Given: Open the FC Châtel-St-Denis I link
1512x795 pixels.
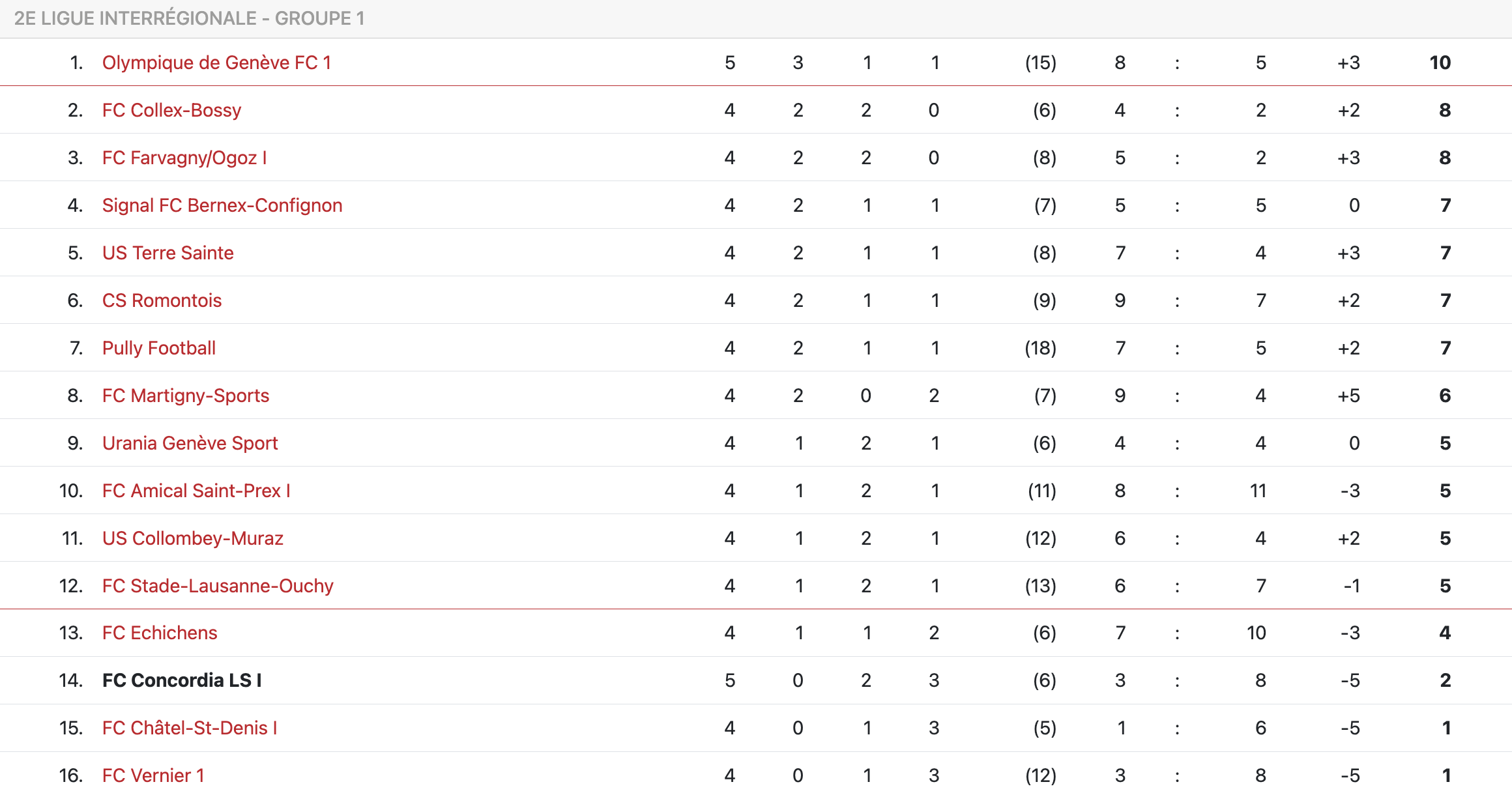Looking at the screenshot, I should pos(190,728).
